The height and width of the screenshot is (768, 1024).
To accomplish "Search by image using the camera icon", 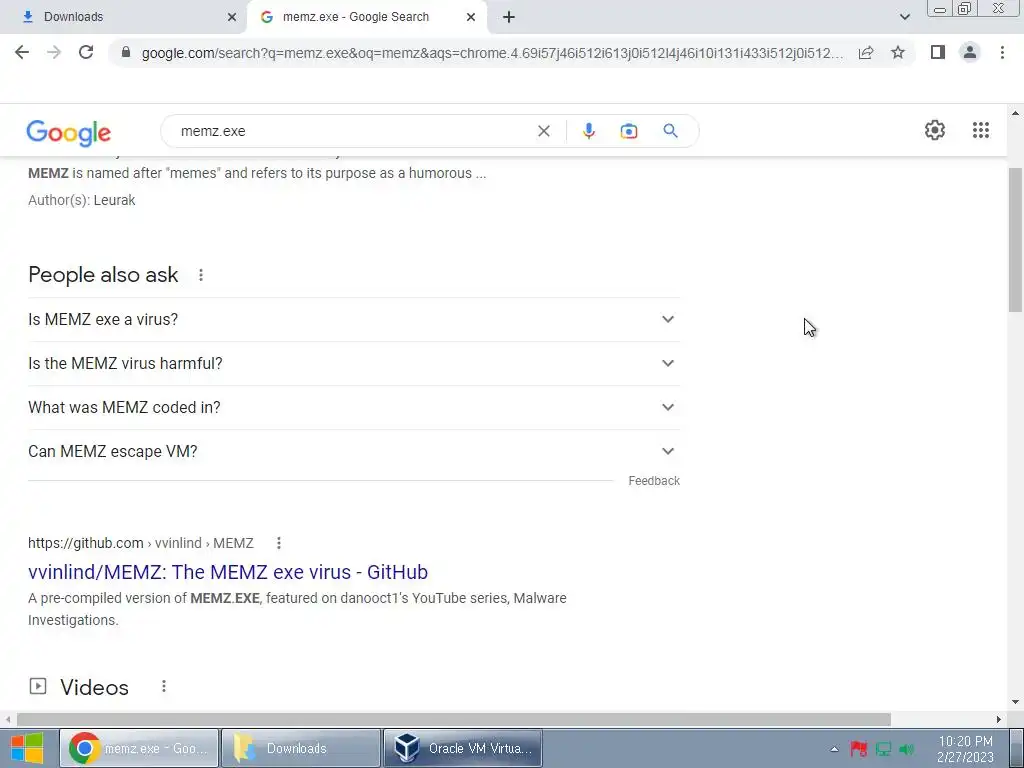I will tap(628, 131).
